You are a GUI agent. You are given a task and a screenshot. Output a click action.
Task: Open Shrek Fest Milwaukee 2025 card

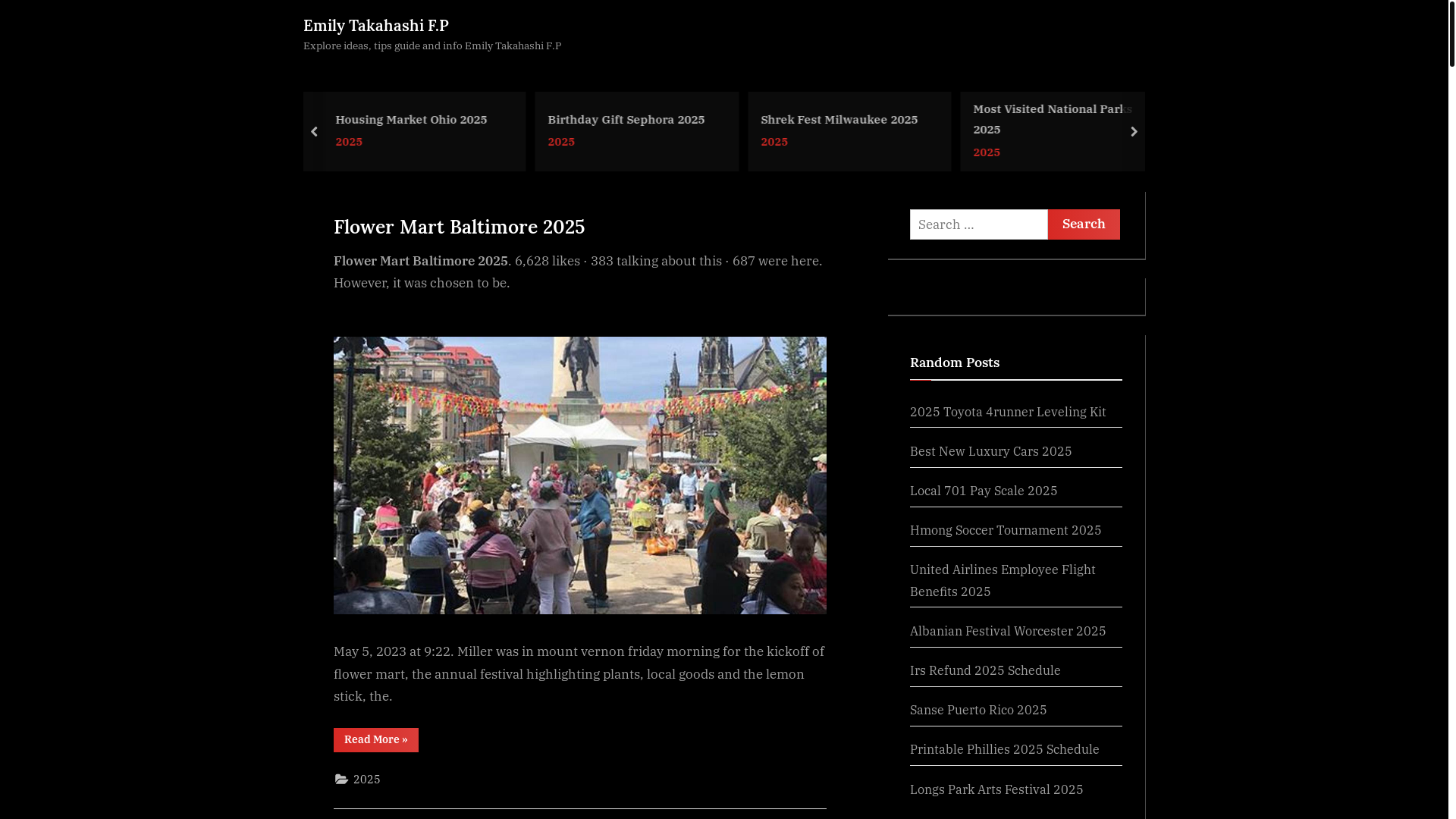(x=839, y=120)
